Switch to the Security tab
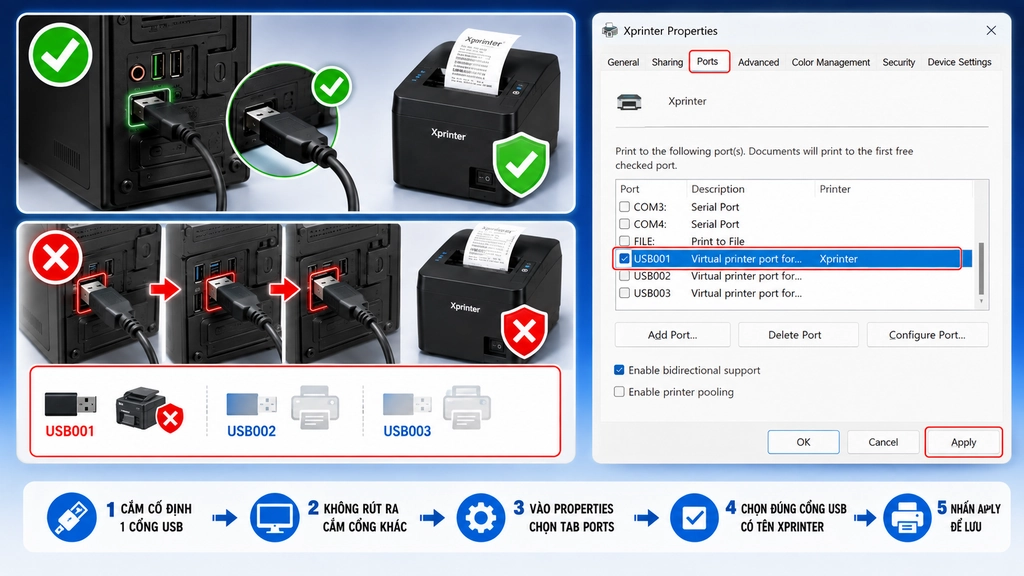This screenshot has width=1024, height=576. tap(899, 62)
